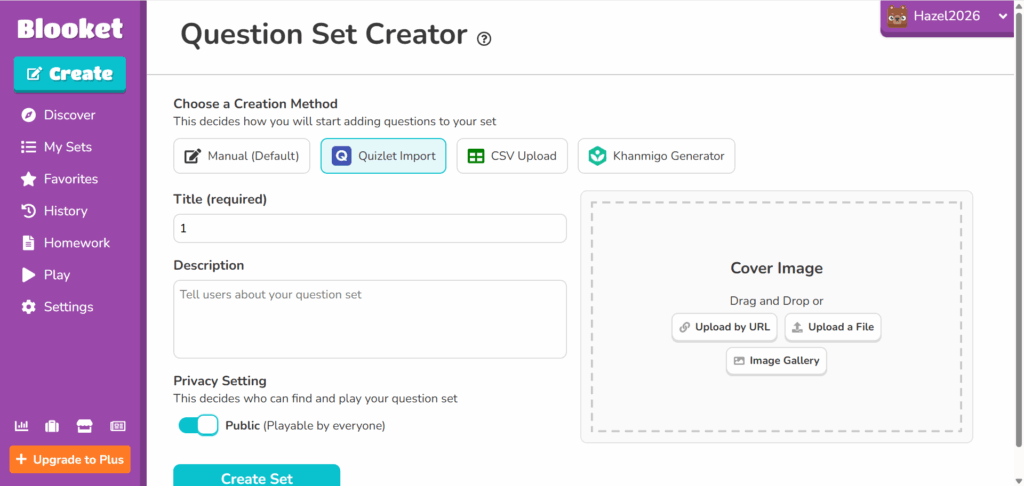This screenshot has height=486, width=1024.
Task: Click the help question mark icon
Action: click(484, 39)
